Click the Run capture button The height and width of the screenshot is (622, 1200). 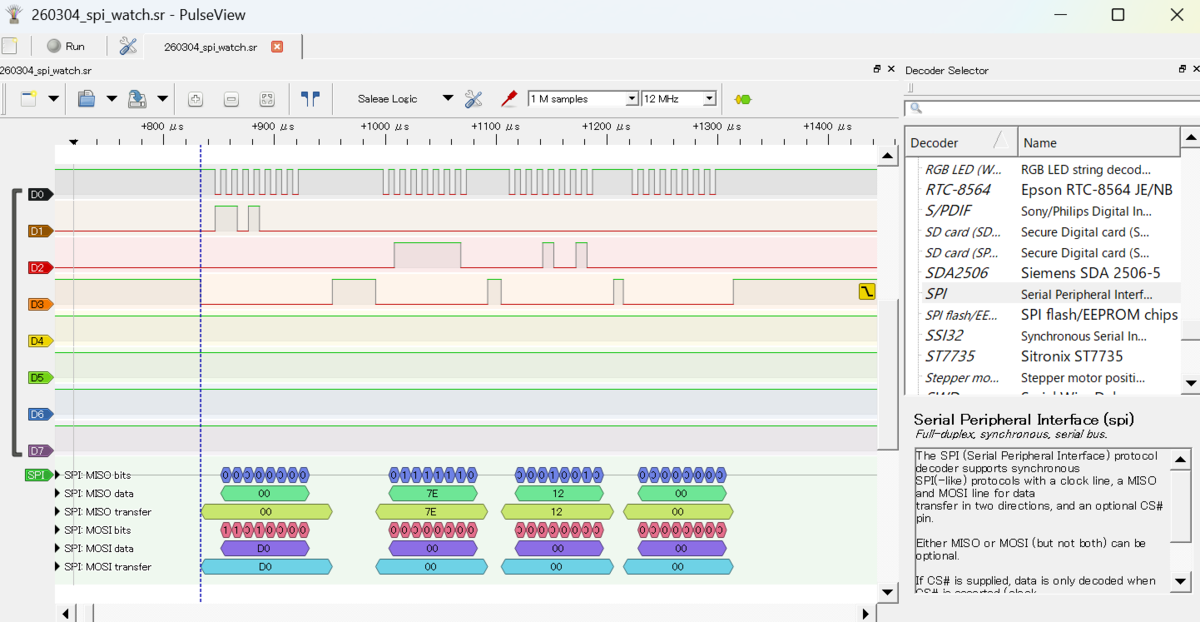[x=66, y=46]
